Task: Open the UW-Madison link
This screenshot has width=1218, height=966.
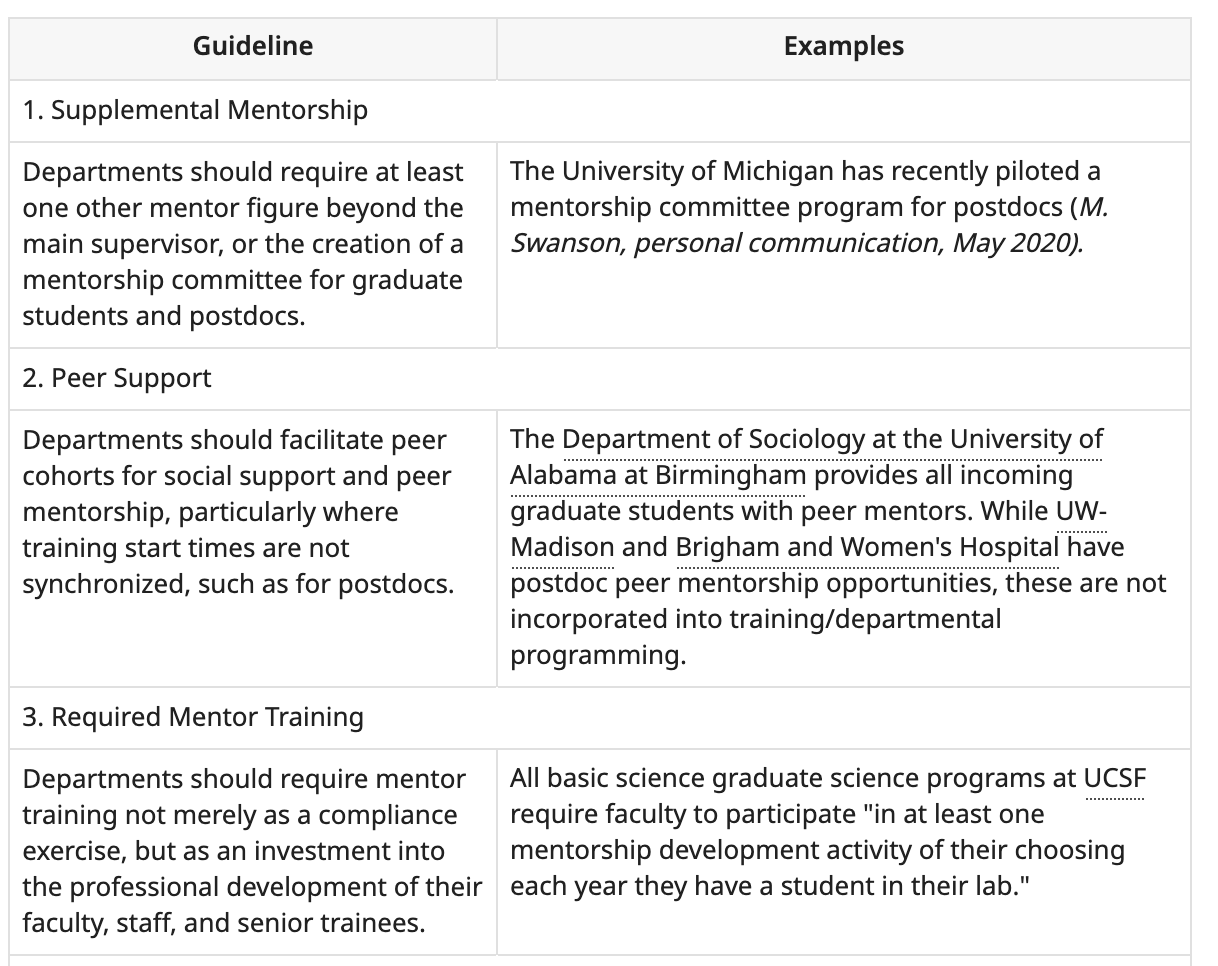Action: click(1081, 512)
